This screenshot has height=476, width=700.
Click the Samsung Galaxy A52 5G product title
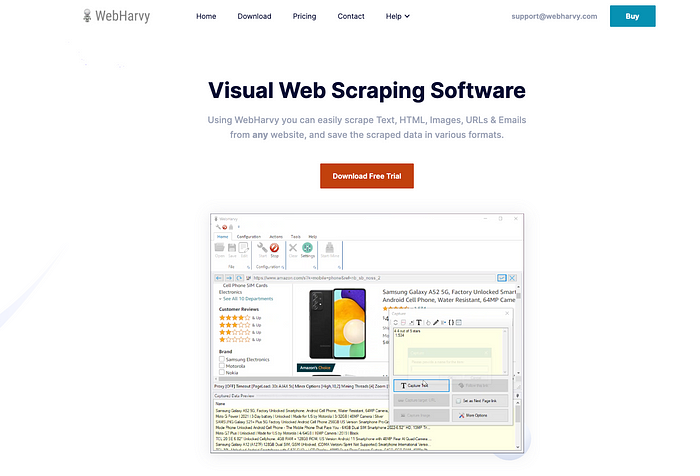pyautogui.click(x=449, y=296)
